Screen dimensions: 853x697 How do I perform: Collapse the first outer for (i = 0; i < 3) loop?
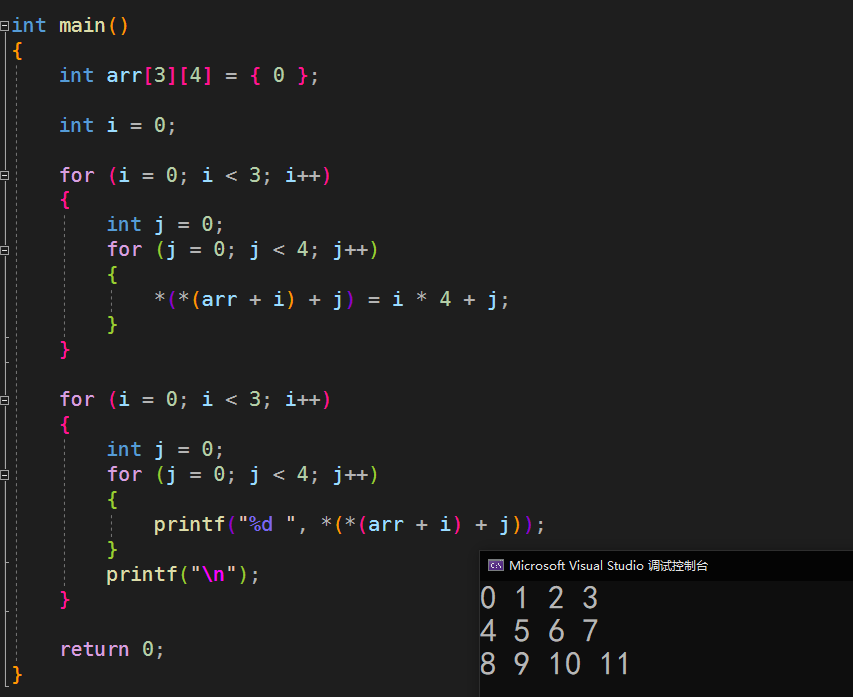click(x=4, y=175)
